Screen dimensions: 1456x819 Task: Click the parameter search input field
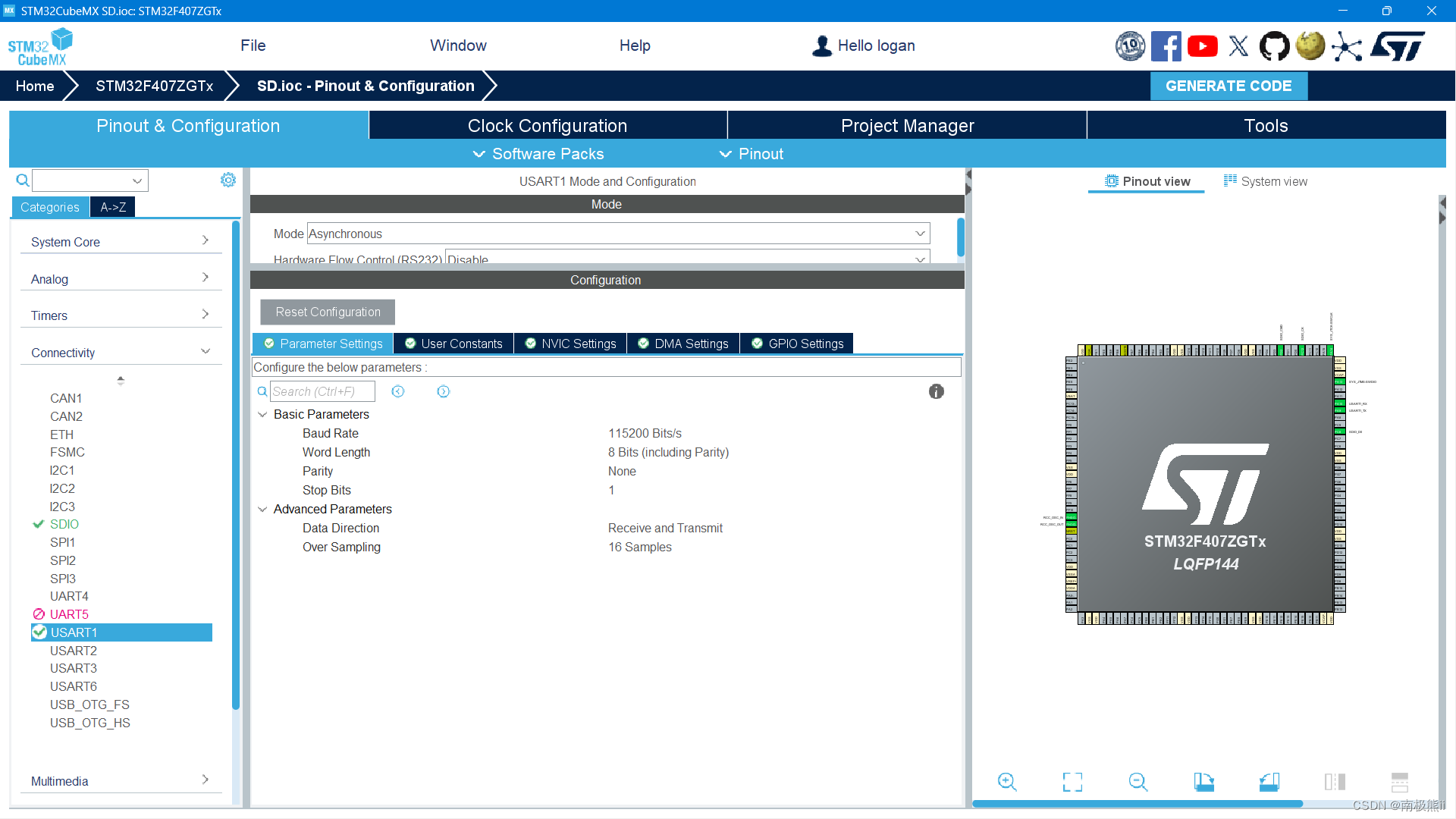pos(322,391)
